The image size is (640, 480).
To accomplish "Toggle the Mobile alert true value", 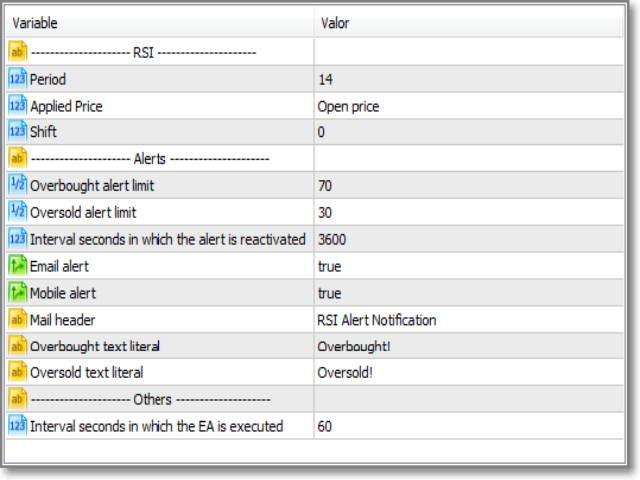I will [x=329, y=293].
